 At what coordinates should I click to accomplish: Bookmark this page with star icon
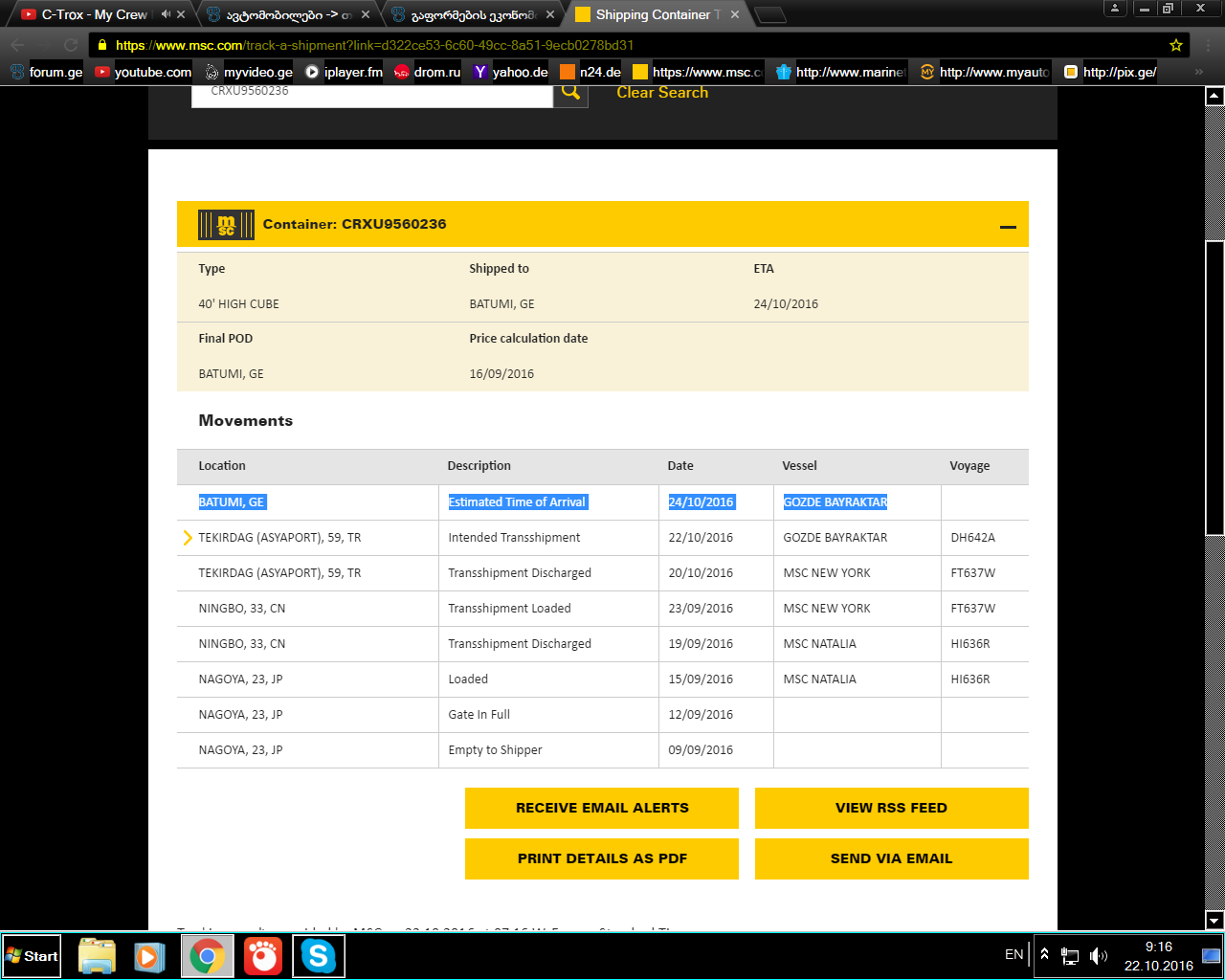(1176, 45)
